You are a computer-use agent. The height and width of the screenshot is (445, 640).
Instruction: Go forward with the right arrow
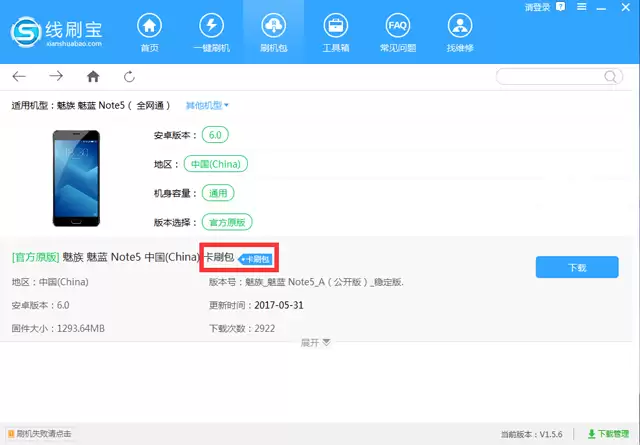click(x=56, y=76)
